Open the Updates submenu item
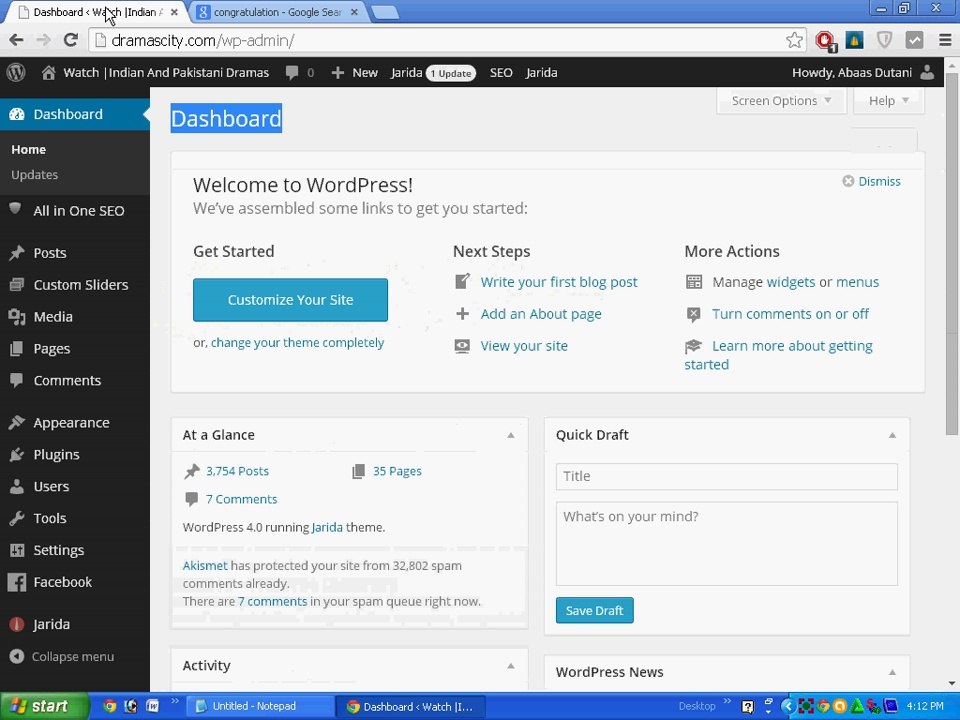Screen dimensions: 960x720 coord(34,174)
